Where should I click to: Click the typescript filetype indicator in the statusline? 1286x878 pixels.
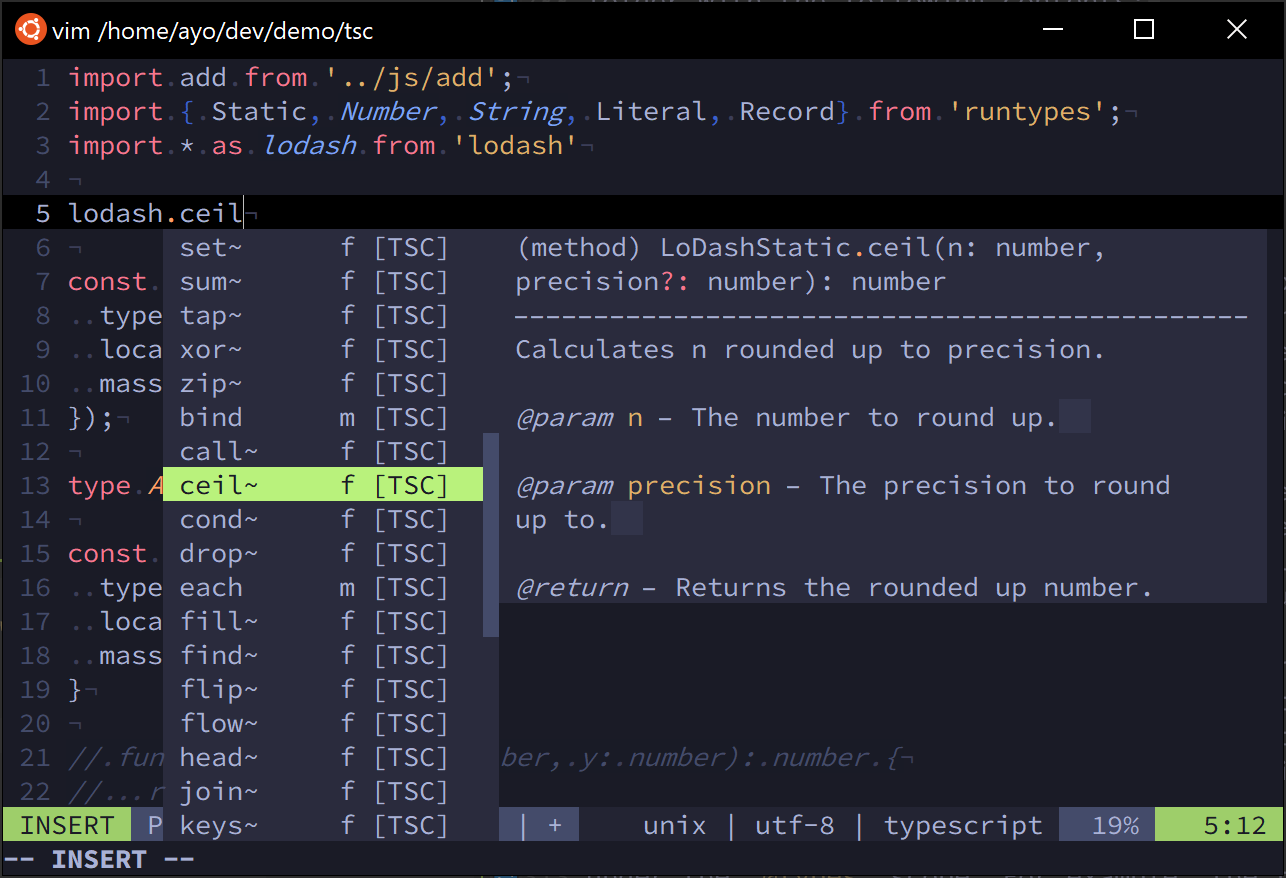962,824
